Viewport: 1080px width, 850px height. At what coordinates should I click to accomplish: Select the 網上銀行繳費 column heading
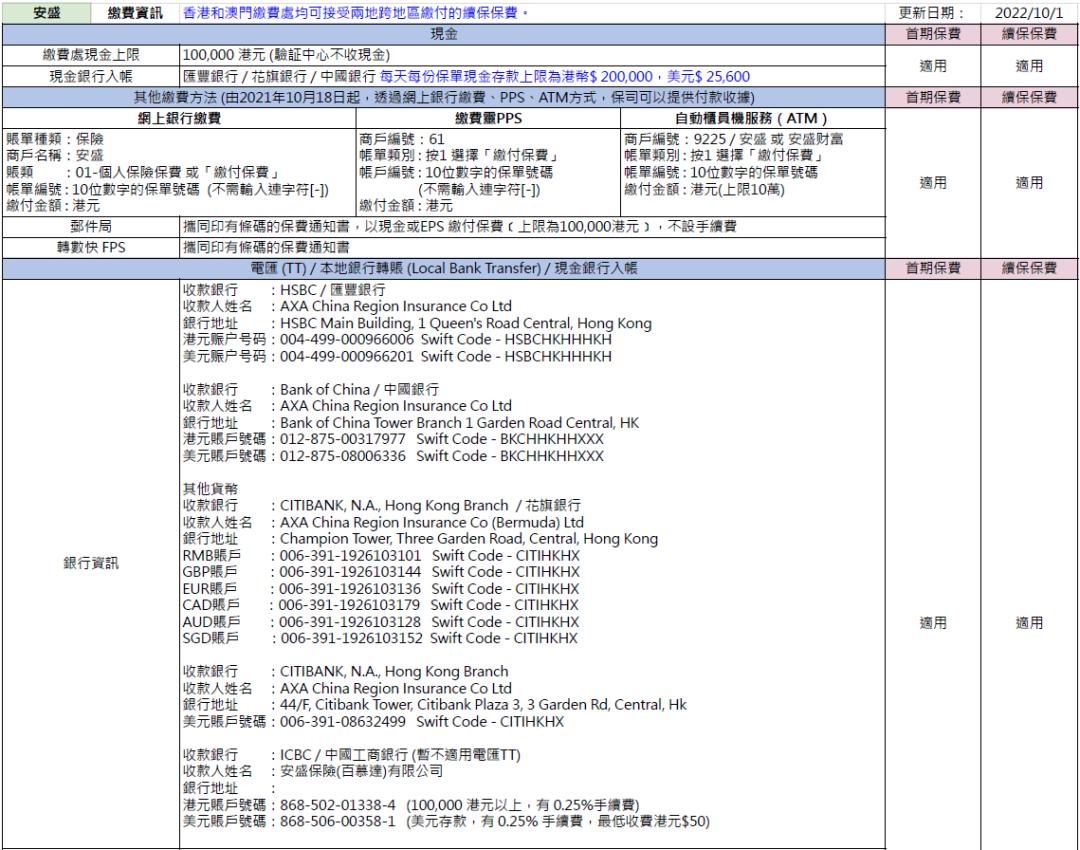(x=179, y=118)
